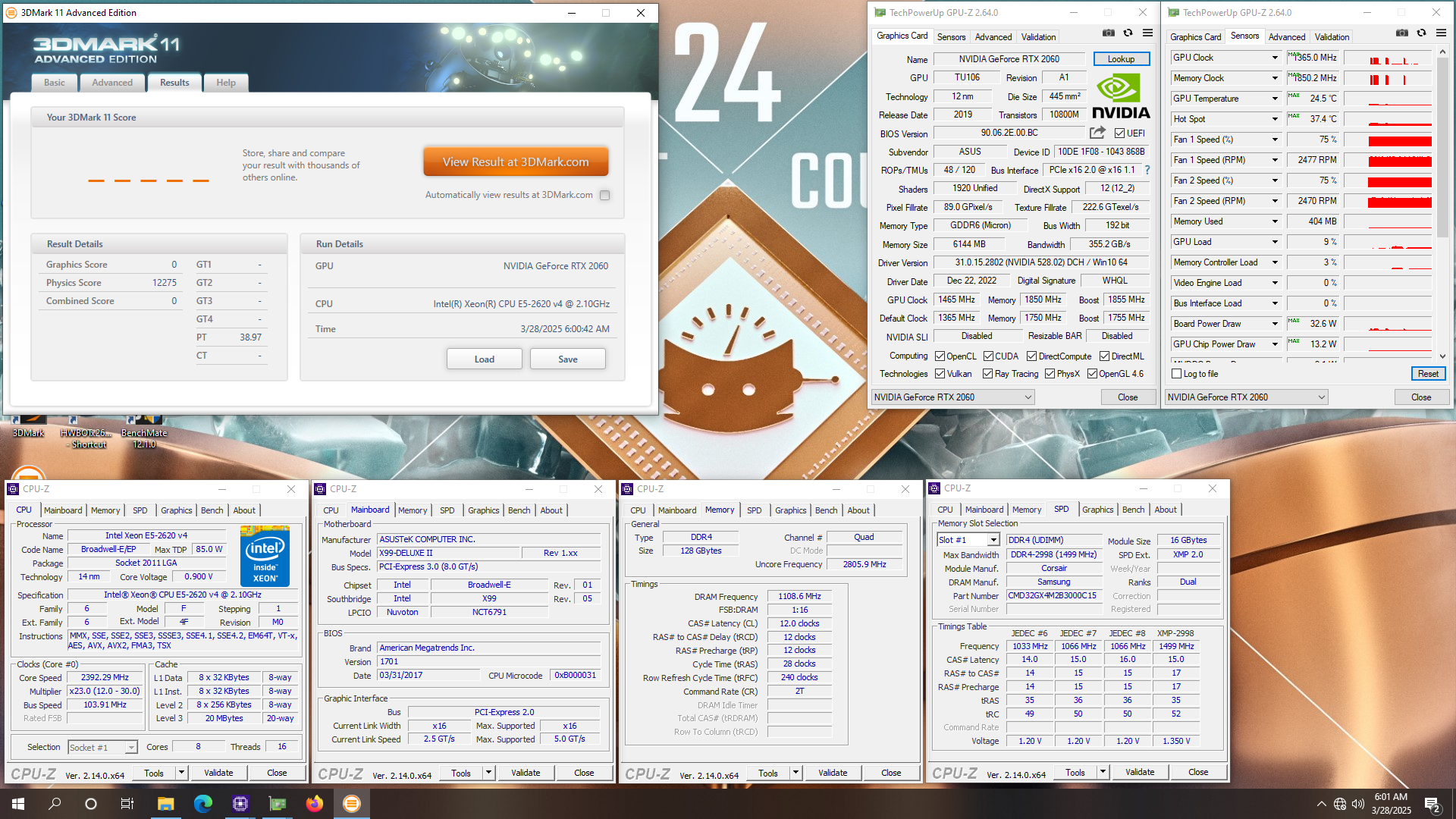Toggle CUDA checkbox
The image size is (1456, 819).
click(x=988, y=356)
